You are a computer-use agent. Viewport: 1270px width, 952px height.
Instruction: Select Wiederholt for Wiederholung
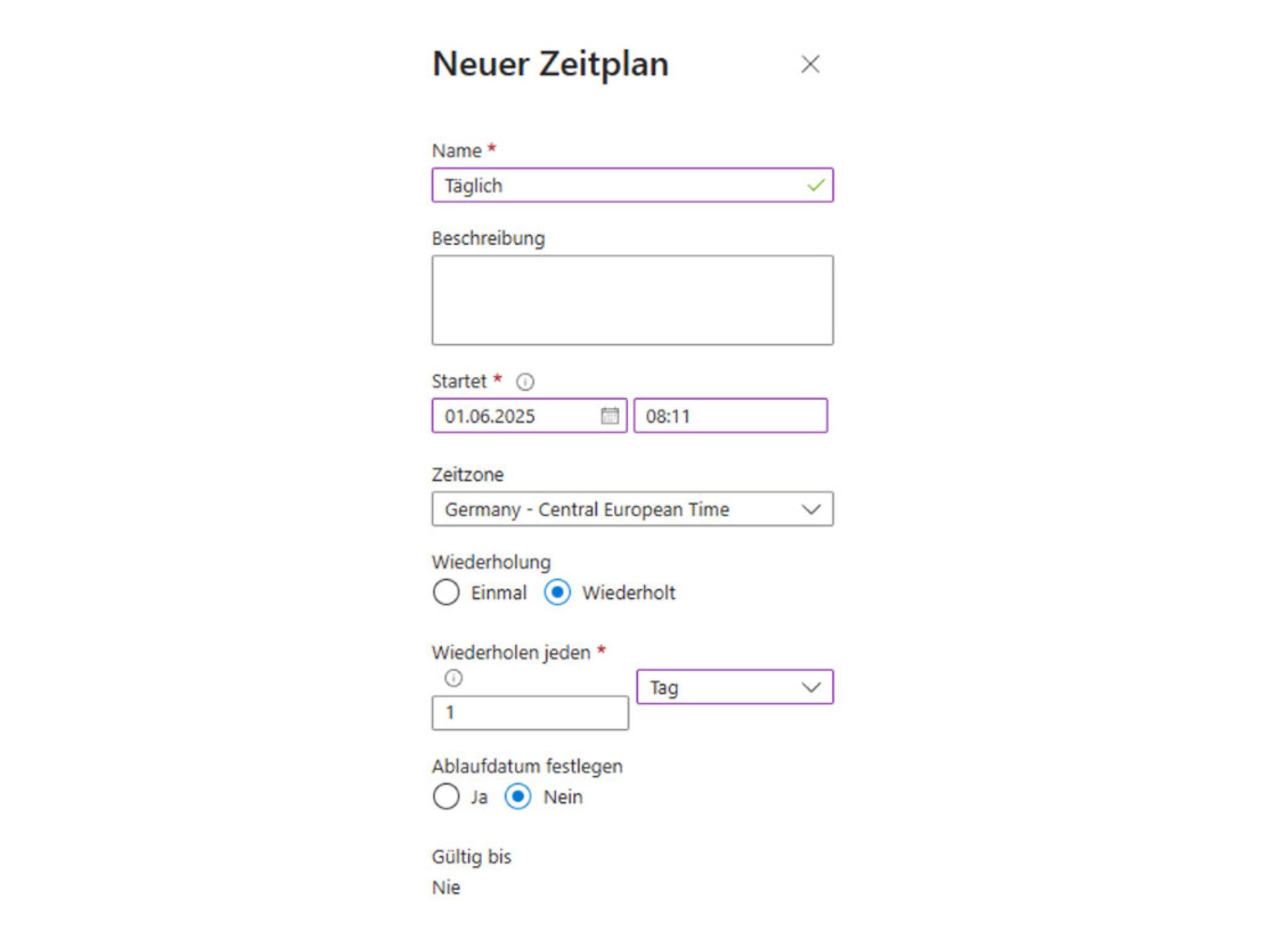click(x=558, y=593)
